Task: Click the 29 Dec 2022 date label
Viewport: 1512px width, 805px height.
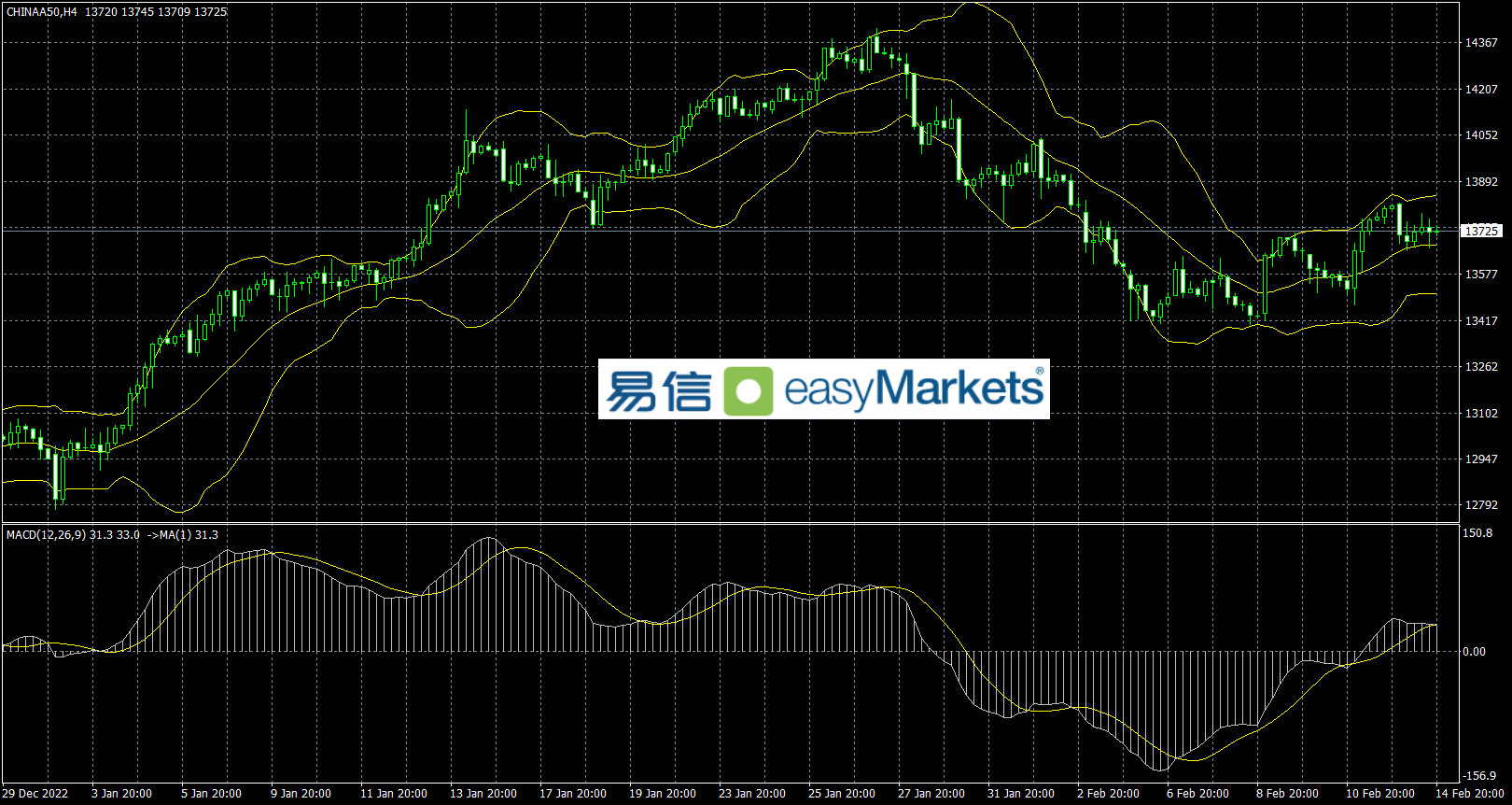Action: pyautogui.click(x=35, y=794)
